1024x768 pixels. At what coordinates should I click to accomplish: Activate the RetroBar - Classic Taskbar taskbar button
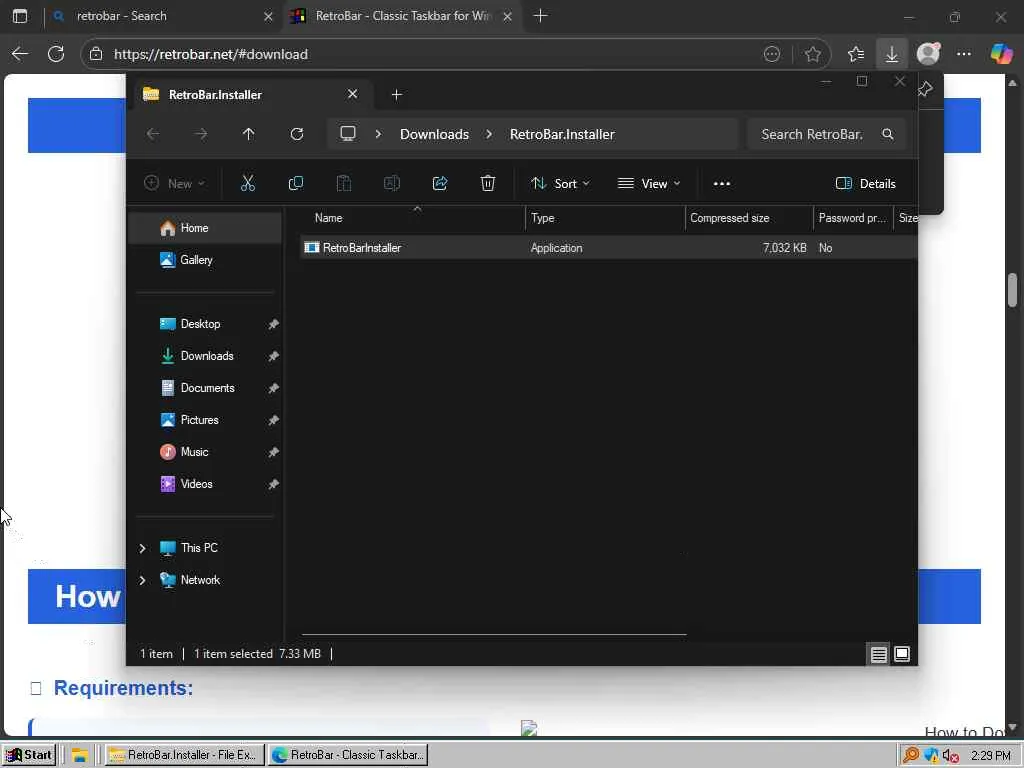click(x=349, y=755)
